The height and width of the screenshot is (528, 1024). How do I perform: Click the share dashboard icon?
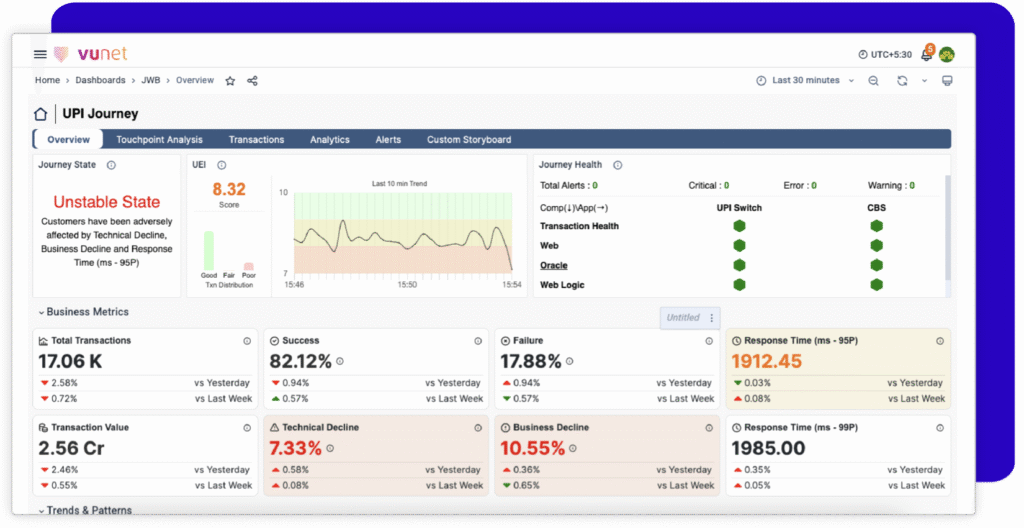coord(252,81)
